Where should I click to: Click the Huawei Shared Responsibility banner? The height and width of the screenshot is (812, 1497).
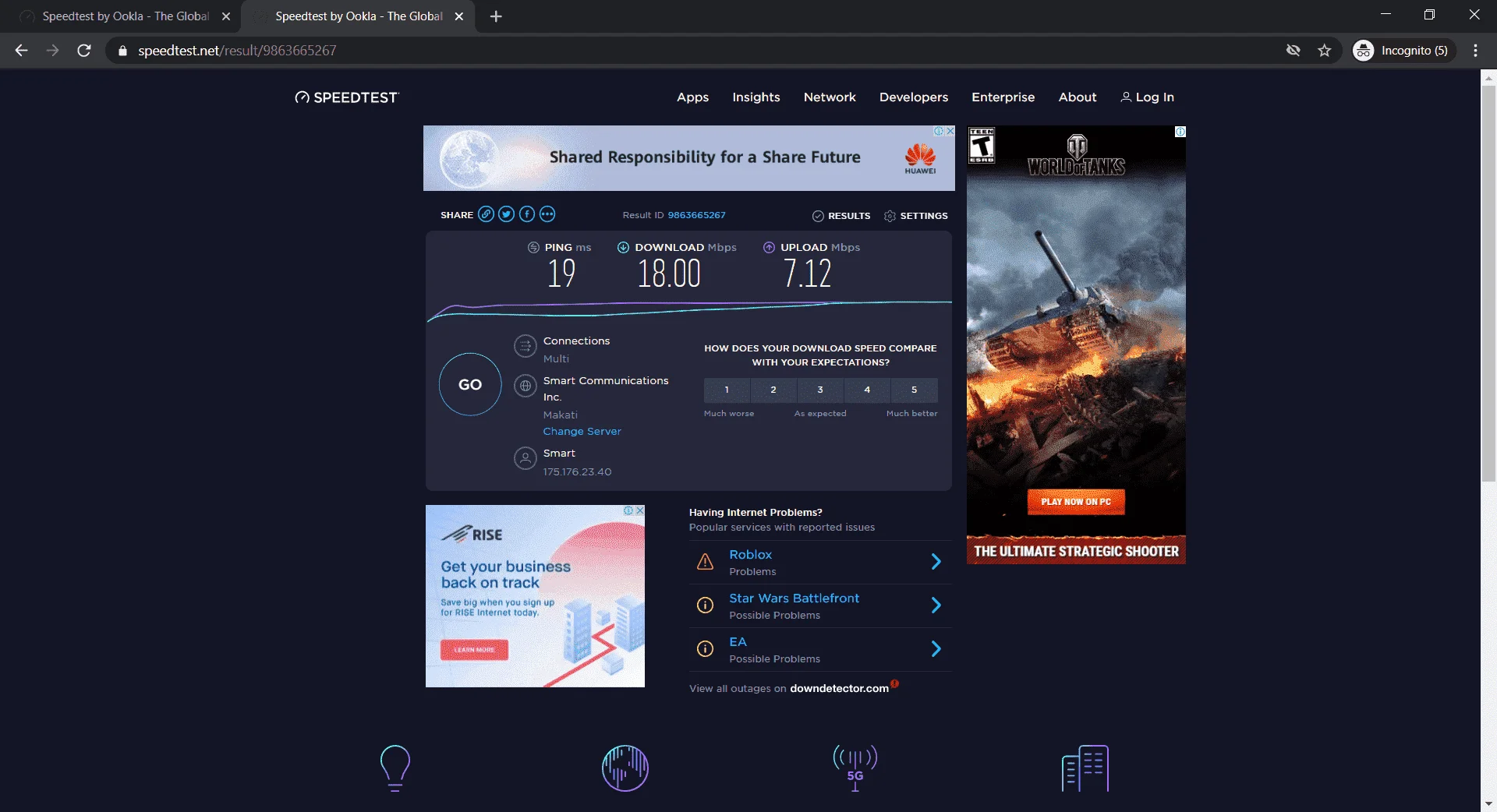689,158
